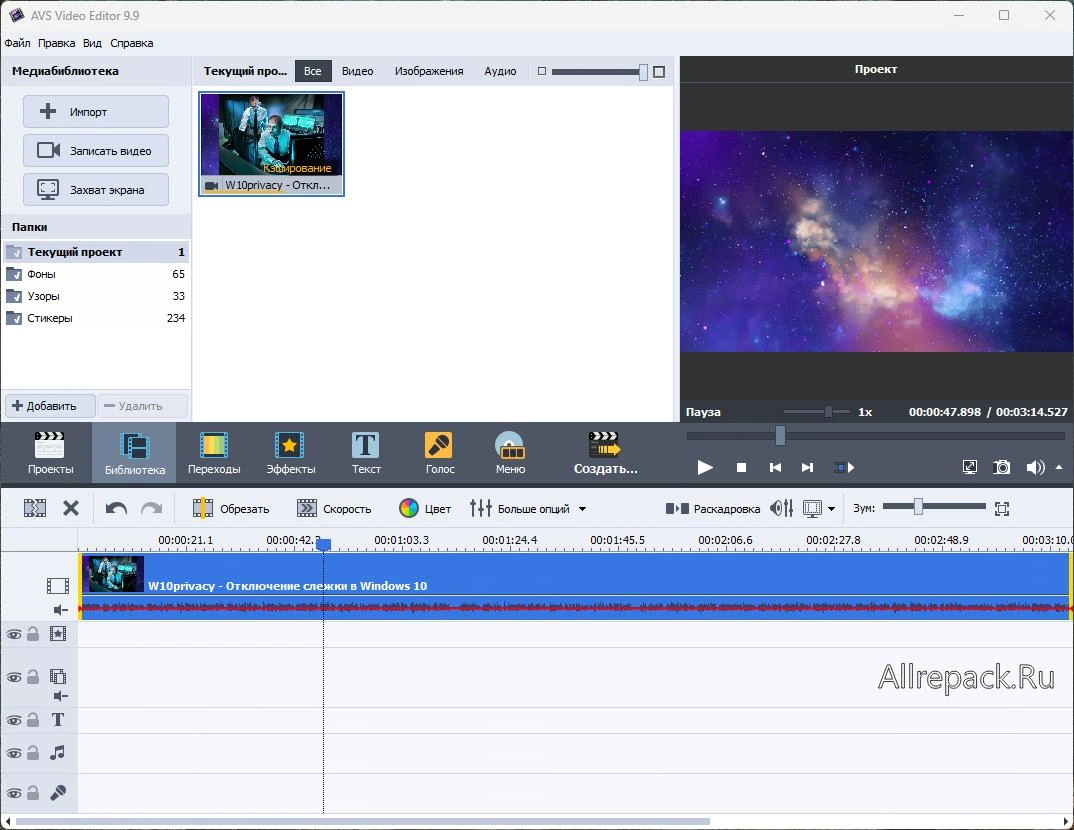Click the next scene playback icon
Viewport: 1074px width, 830px height.
(844, 467)
